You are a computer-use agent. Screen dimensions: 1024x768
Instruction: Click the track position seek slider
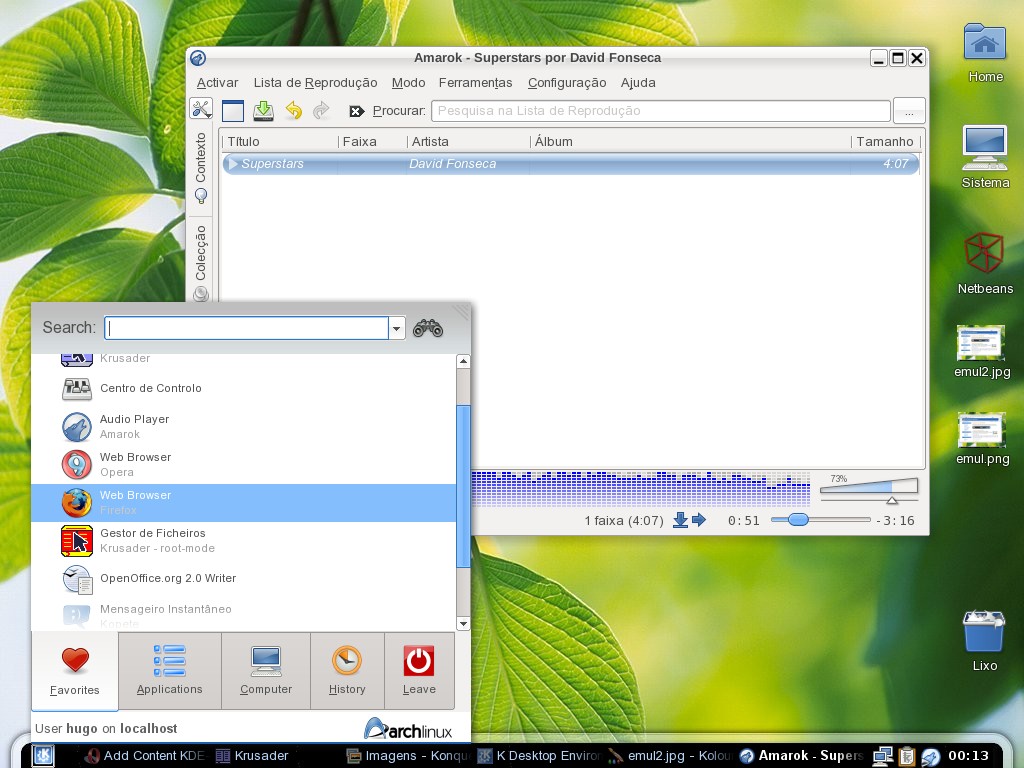(x=820, y=520)
